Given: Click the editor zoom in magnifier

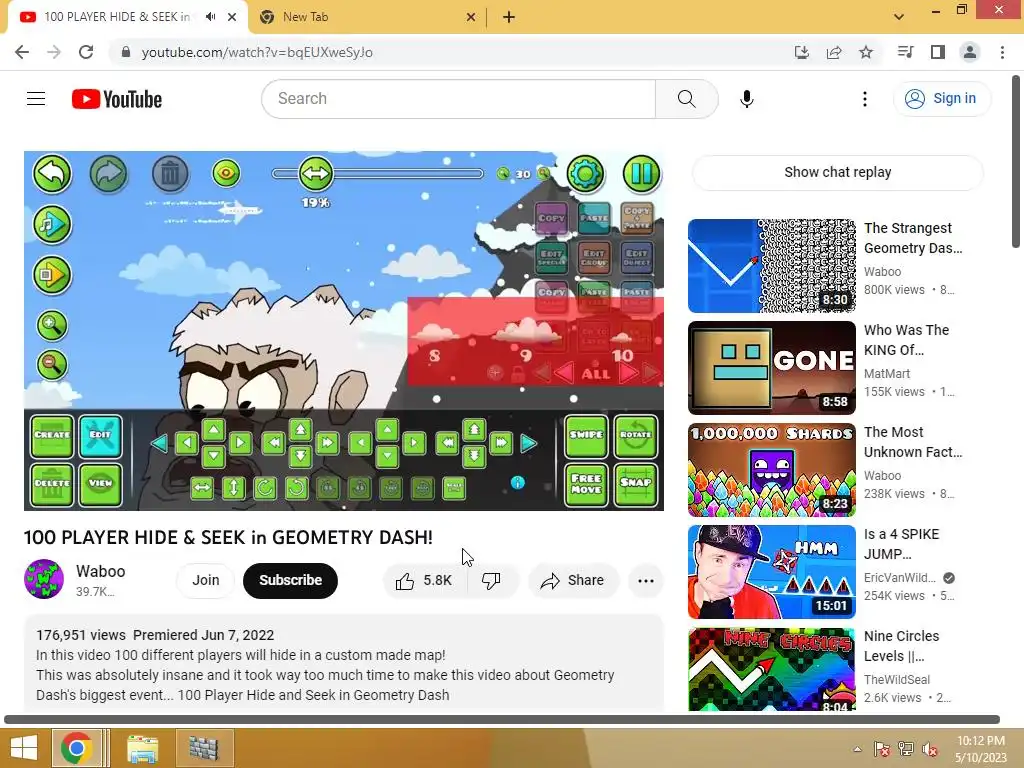Looking at the screenshot, I should click(52, 325).
